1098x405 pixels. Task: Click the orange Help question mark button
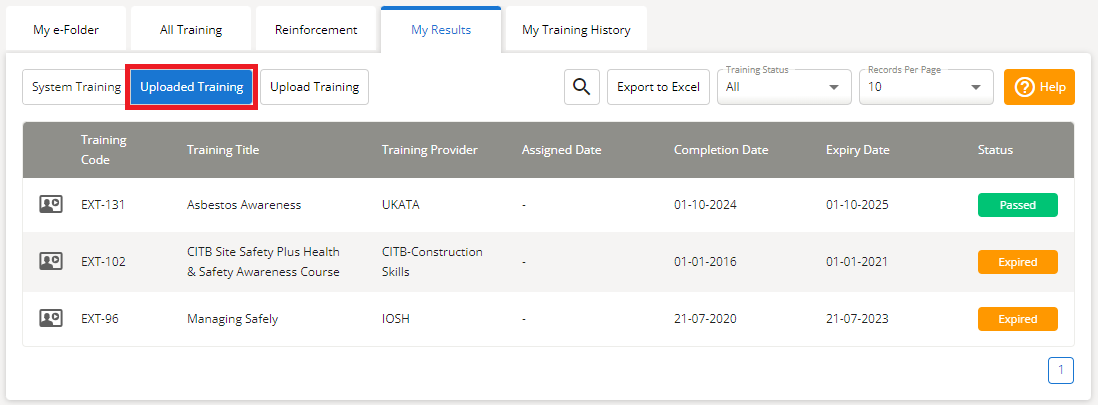(1039, 87)
